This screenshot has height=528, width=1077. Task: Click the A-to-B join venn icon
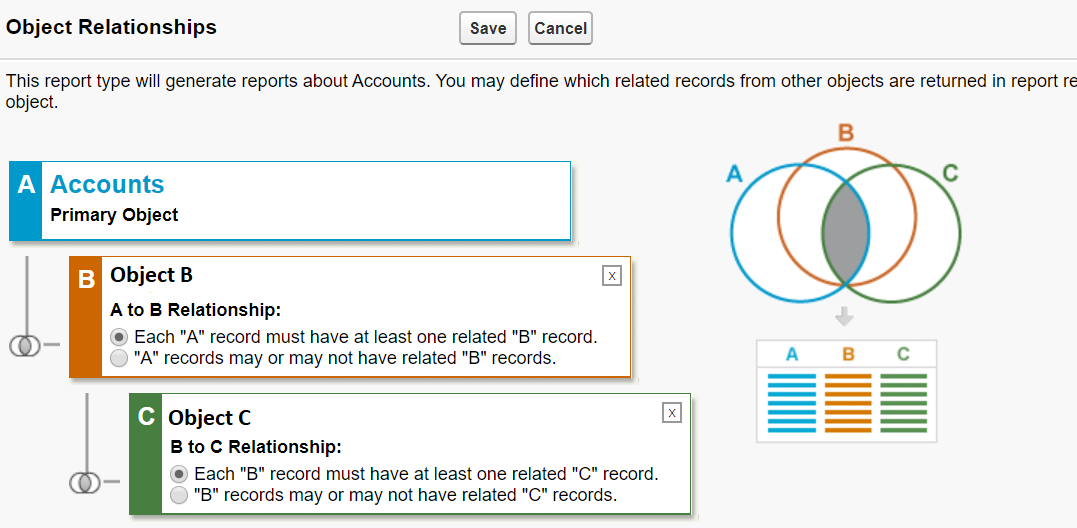[x=24, y=346]
